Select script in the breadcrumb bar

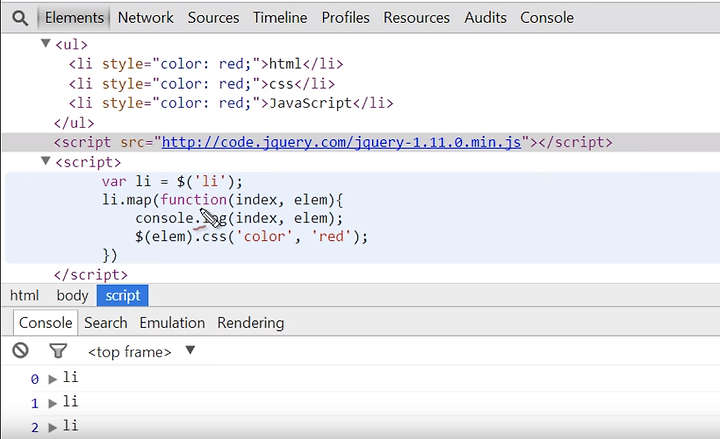123,295
